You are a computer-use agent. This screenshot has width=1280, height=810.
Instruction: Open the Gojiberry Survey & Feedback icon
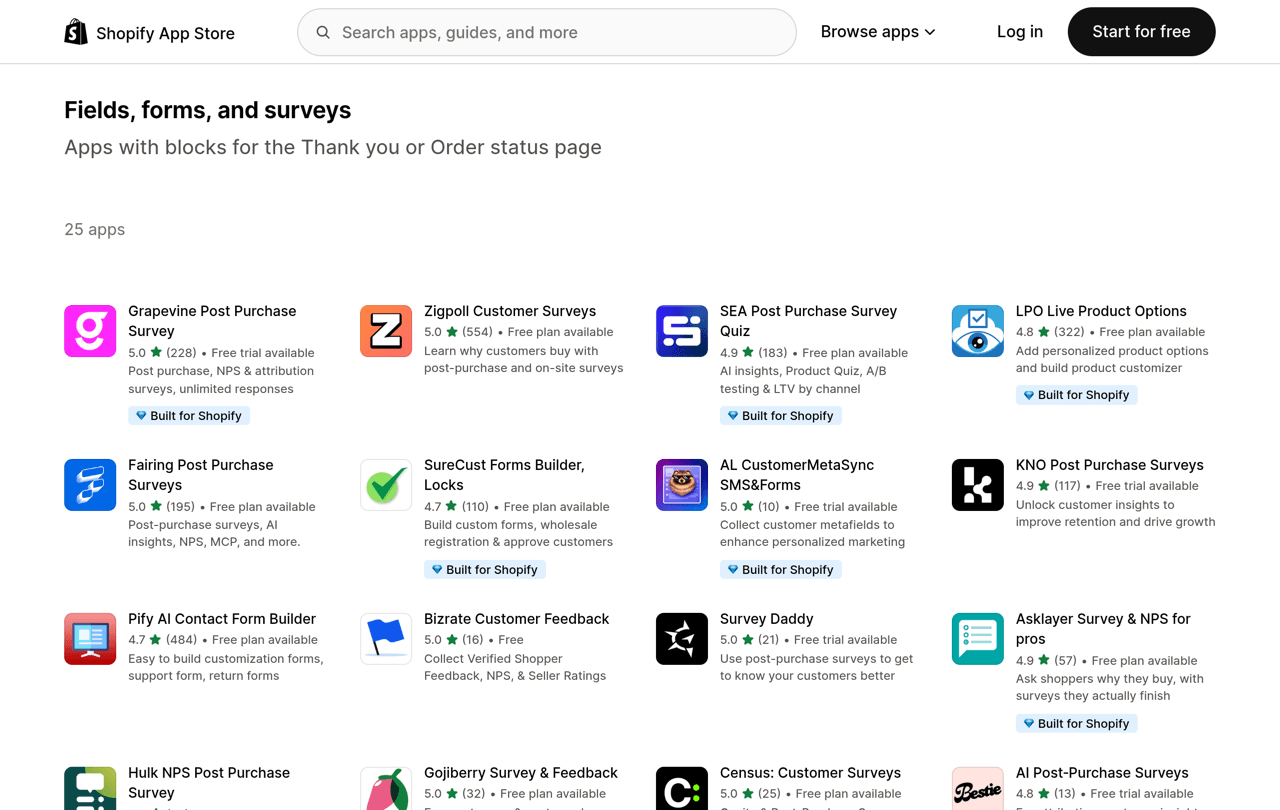(386, 788)
